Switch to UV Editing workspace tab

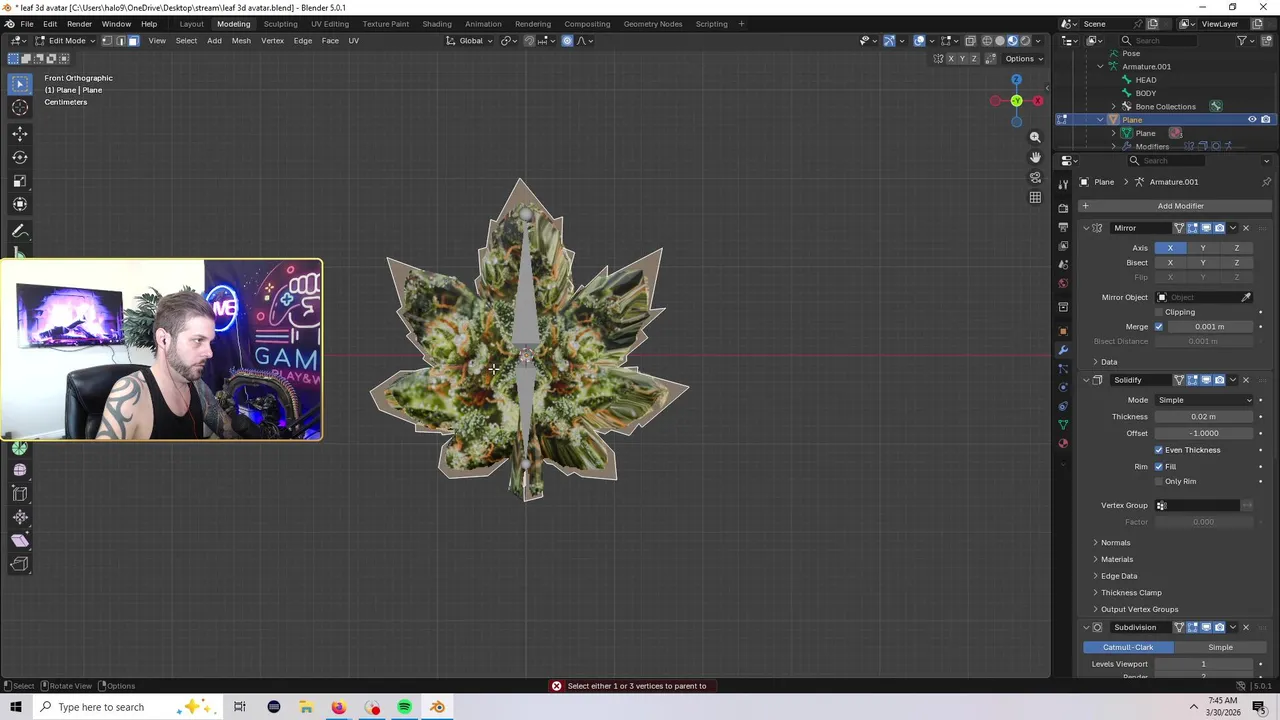(330, 24)
